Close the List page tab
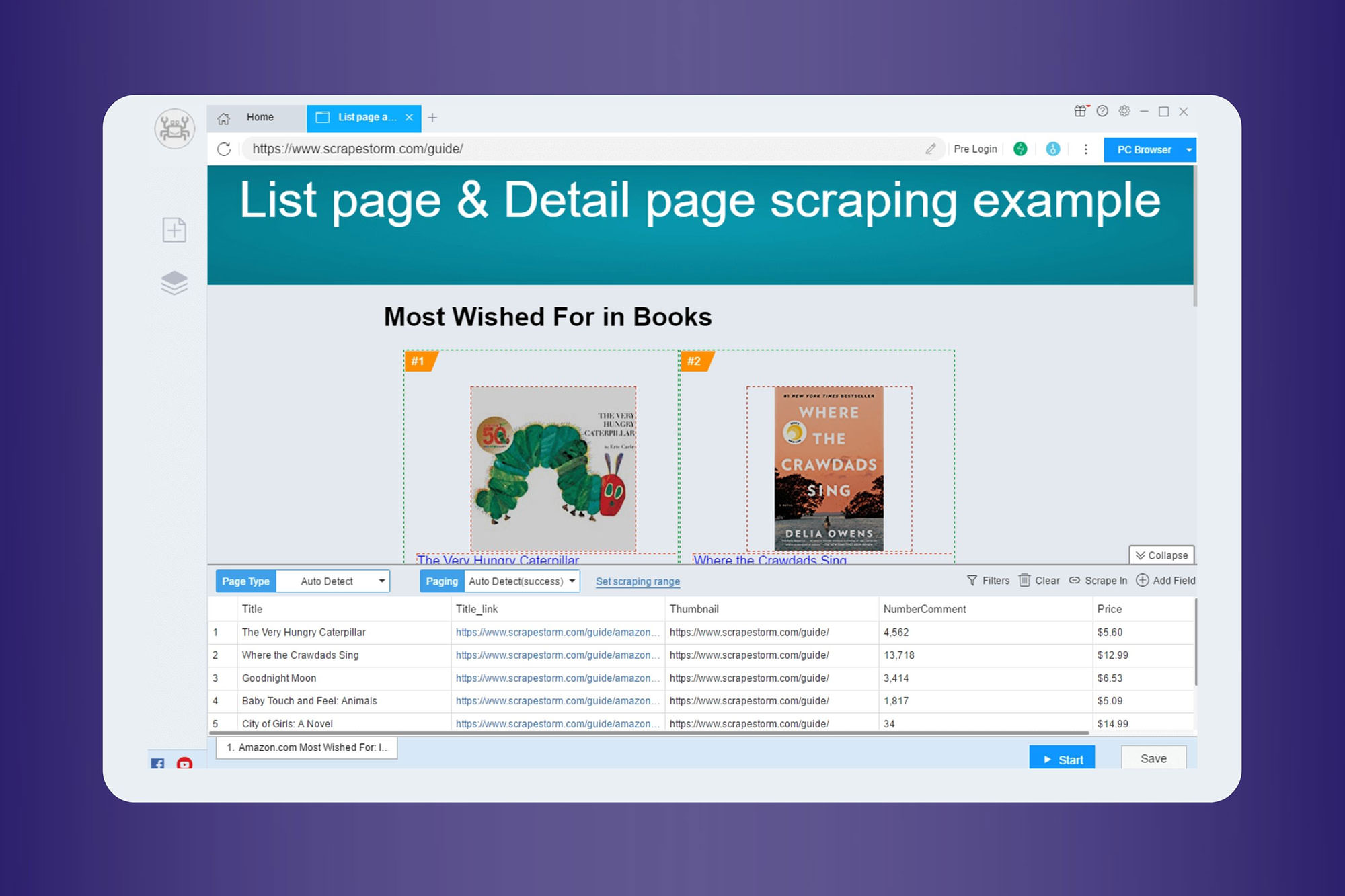 tap(409, 117)
